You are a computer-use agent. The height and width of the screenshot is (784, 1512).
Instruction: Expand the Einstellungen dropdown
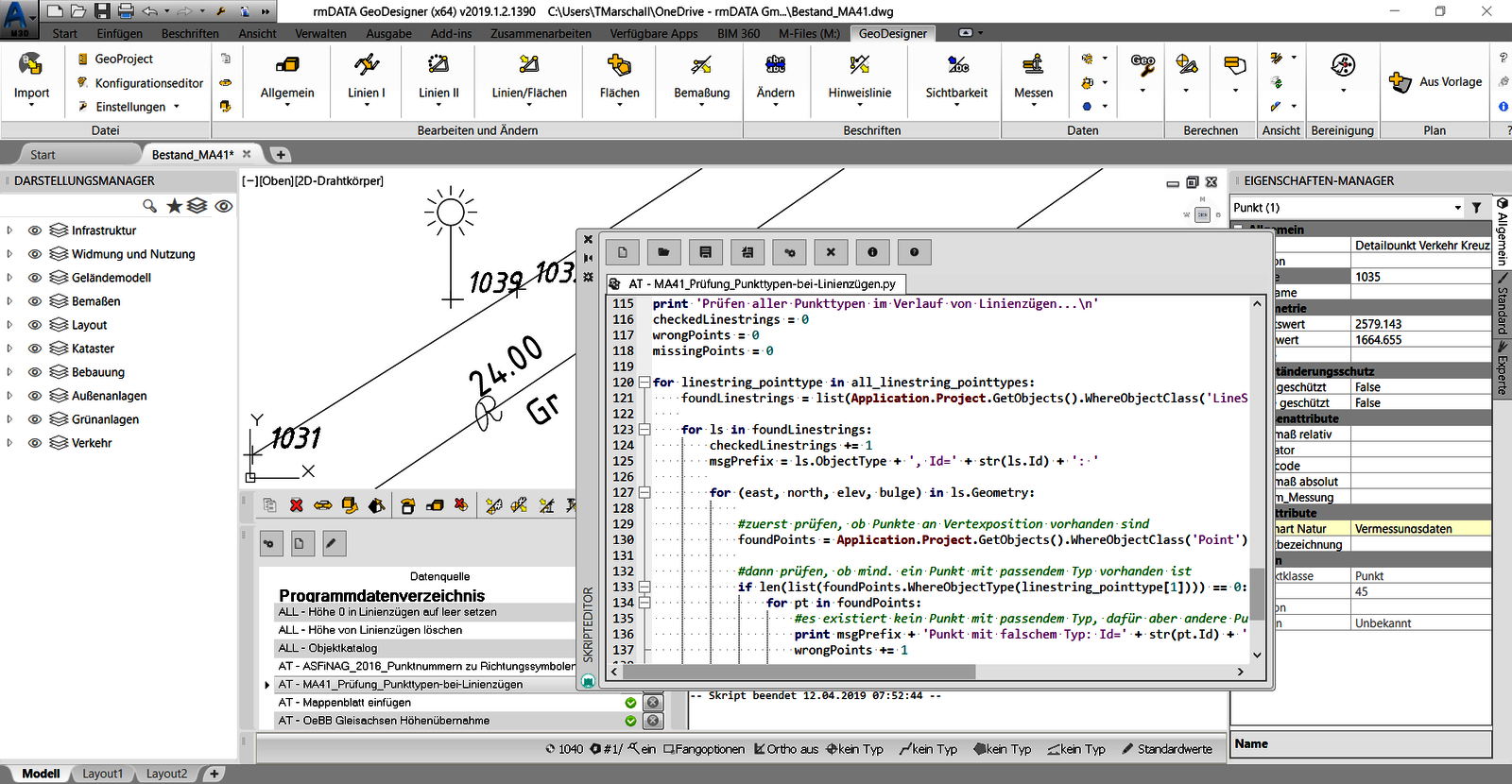tap(177, 107)
